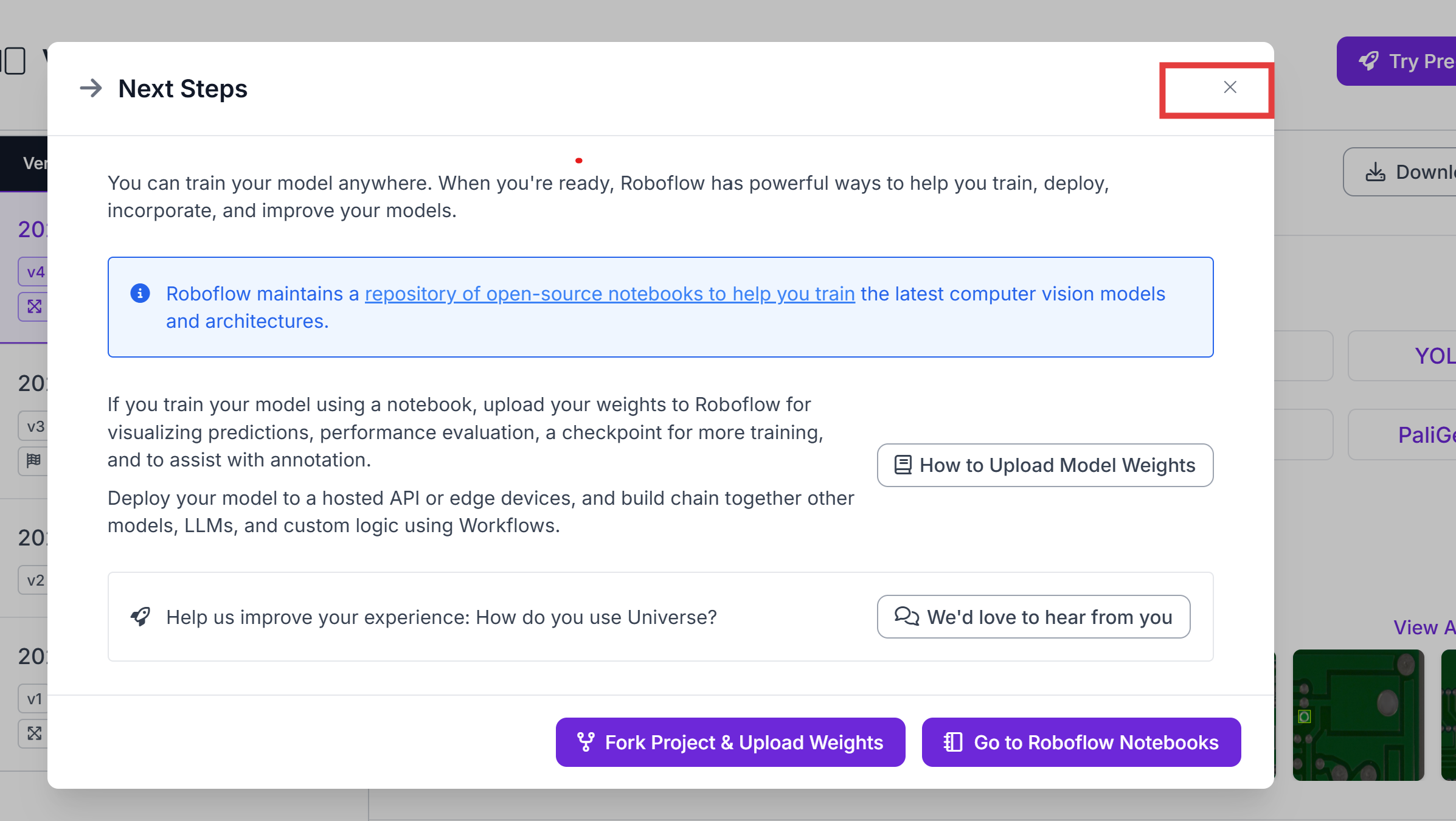Click the View A link at right
This screenshot has height=821, width=1456.
coord(1423,627)
